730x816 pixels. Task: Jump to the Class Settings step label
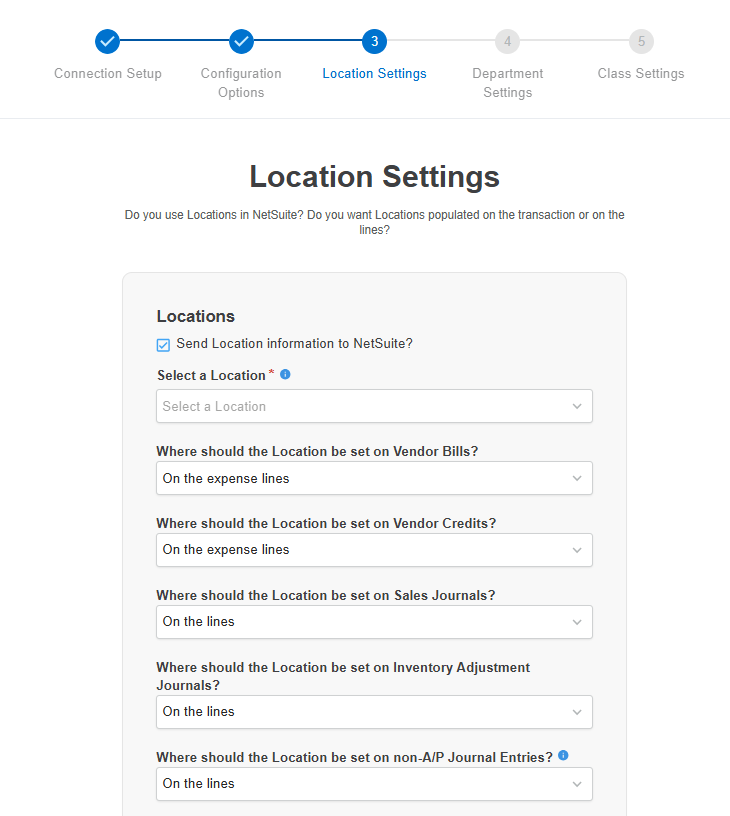(641, 74)
